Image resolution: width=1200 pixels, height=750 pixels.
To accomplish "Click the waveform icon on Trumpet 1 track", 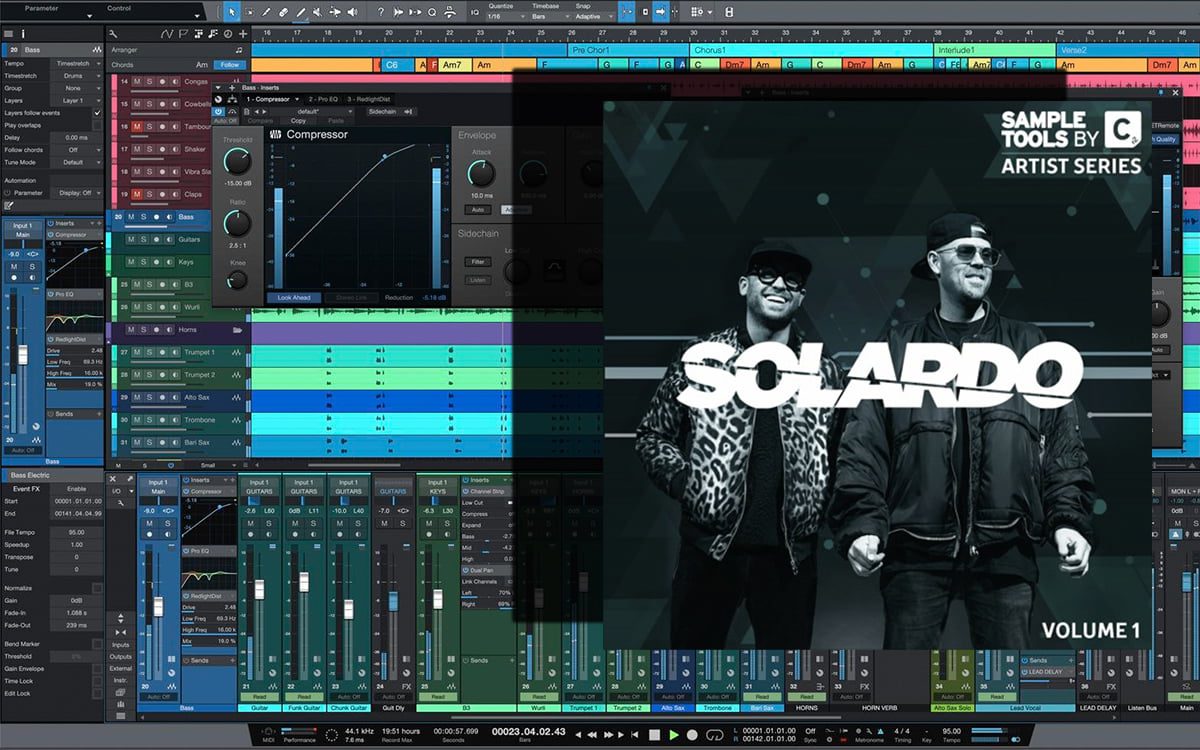I will pos(236,352).
